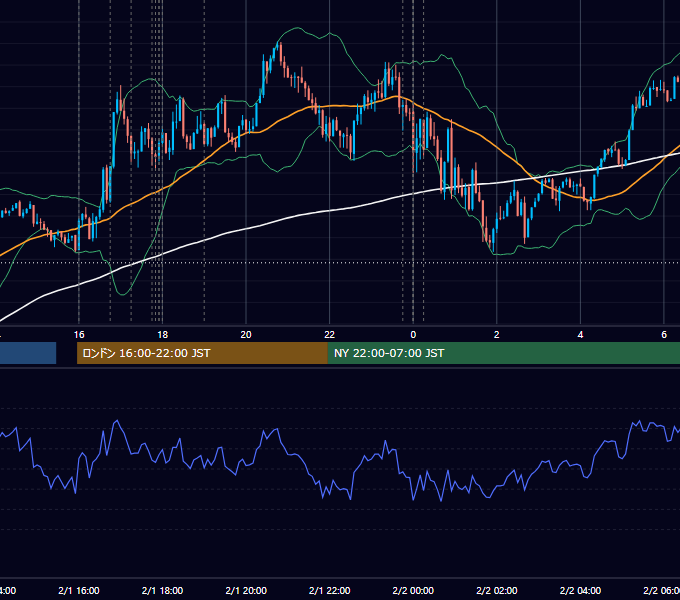Click the 2/2 04:00 time label
Viewport: 680px width, 600px height.
(580, 590)
